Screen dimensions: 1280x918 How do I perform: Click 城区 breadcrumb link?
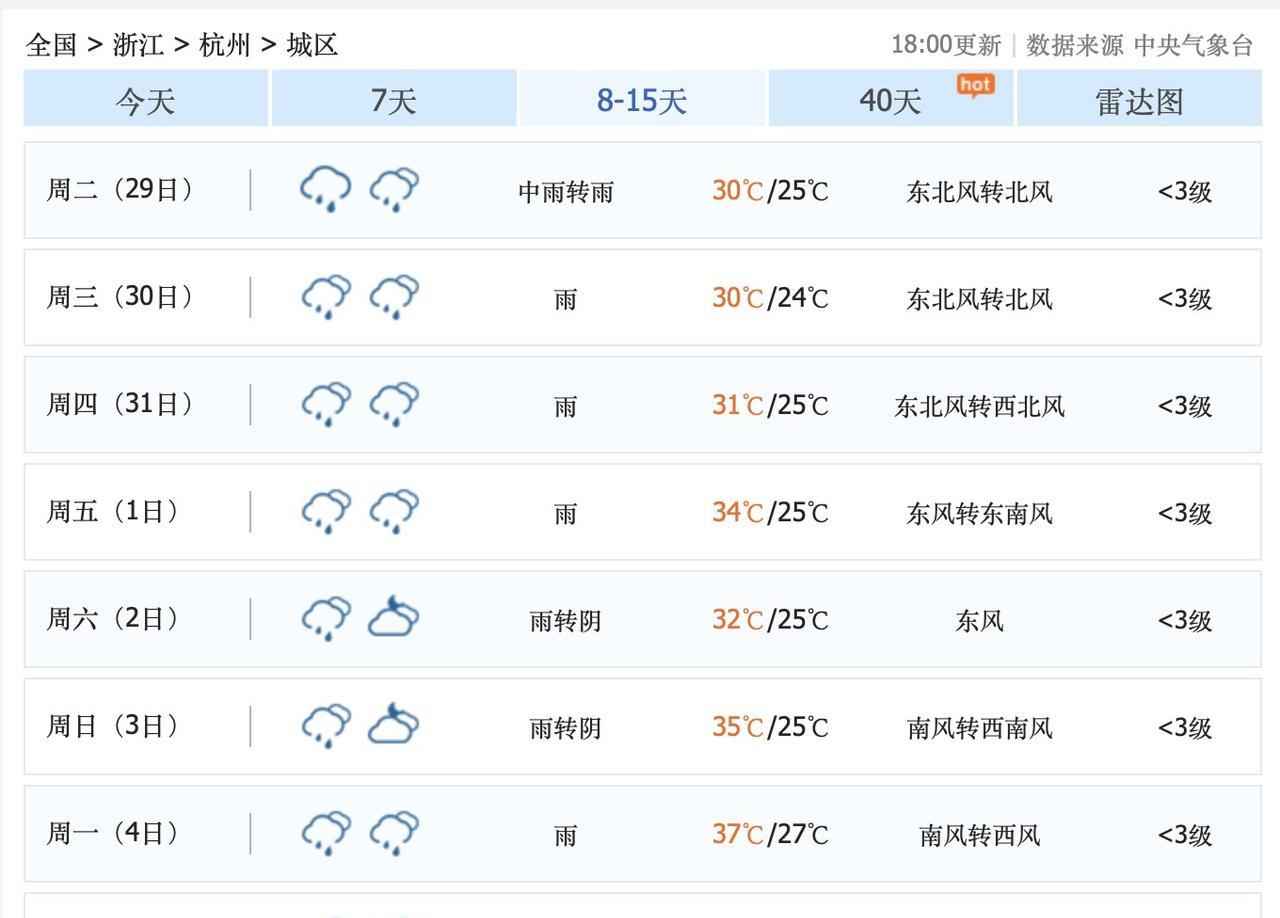[312, 45]
